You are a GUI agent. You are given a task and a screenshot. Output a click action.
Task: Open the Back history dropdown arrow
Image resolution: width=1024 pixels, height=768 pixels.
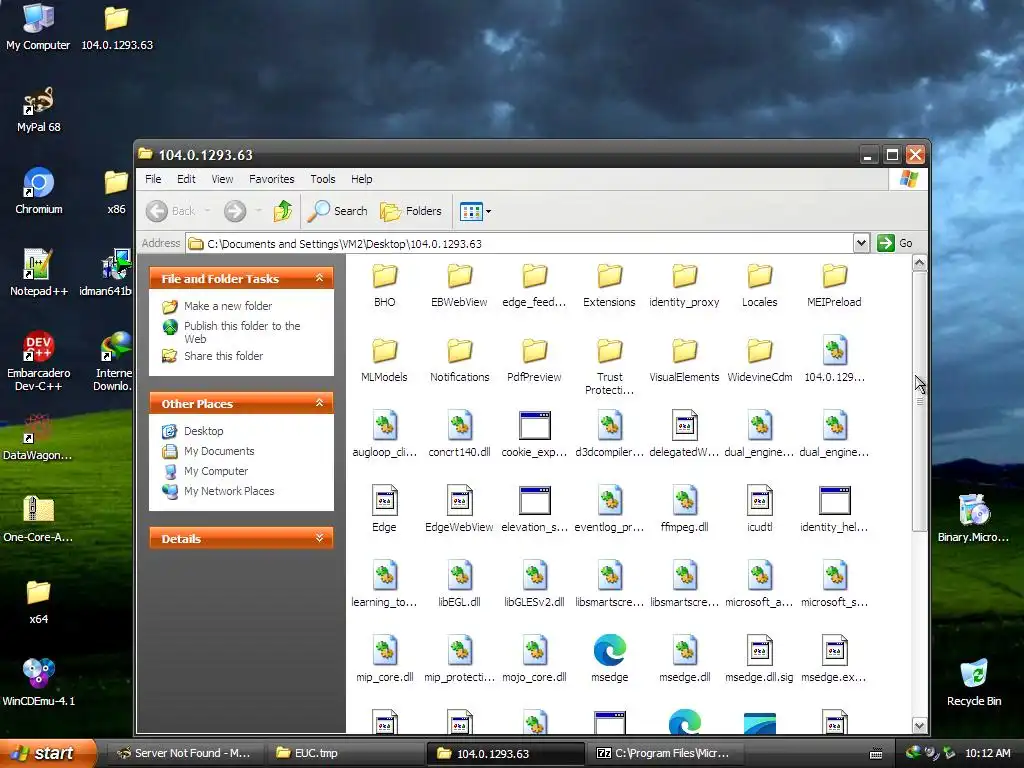(x=208, y=211)
